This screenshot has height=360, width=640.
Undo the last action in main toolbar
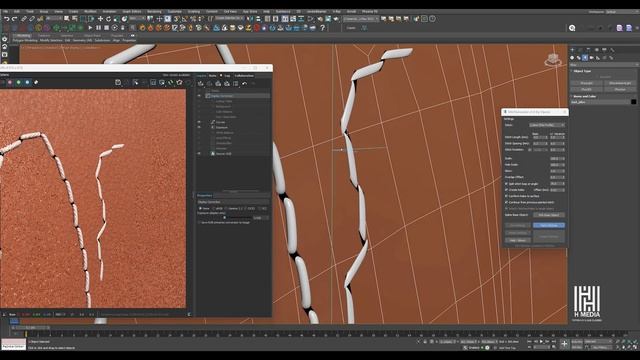(x=7, y=19)
